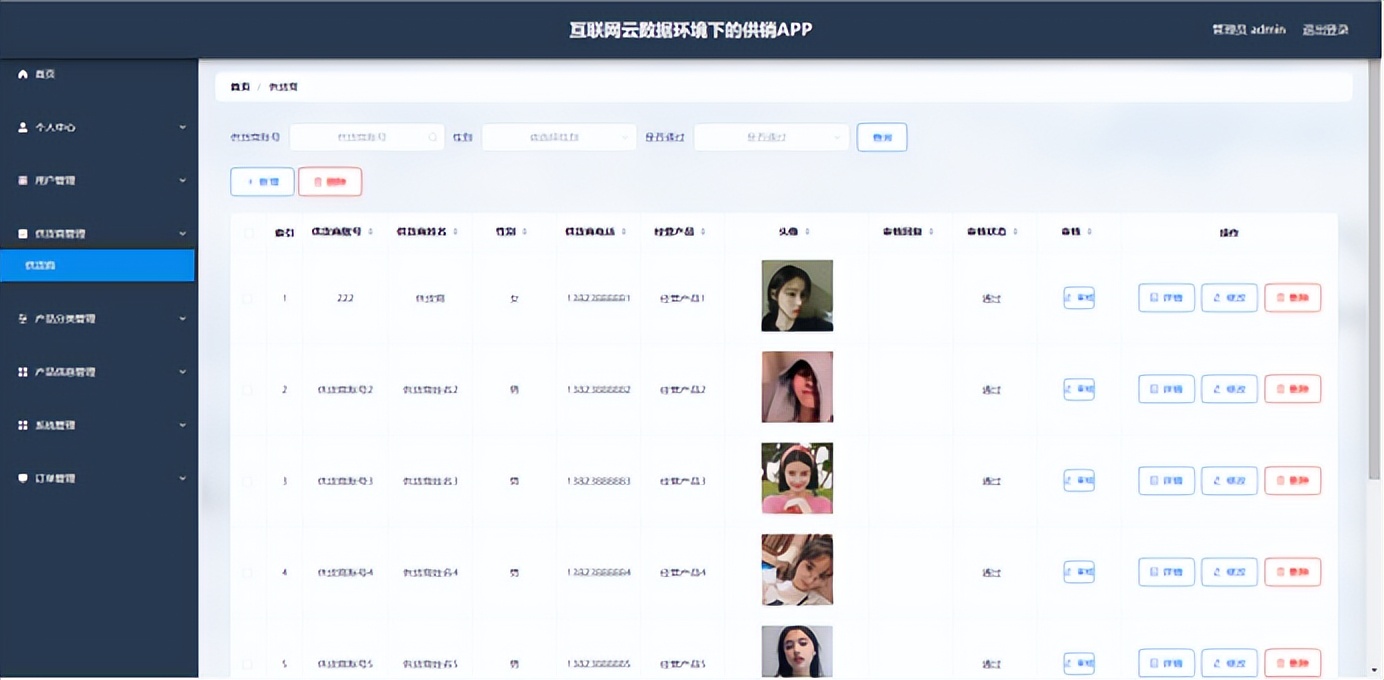Click the chat icon beside 订单管理
Image resolution: width=1384 pixels, height=680 pixels.
coord(22,478)
